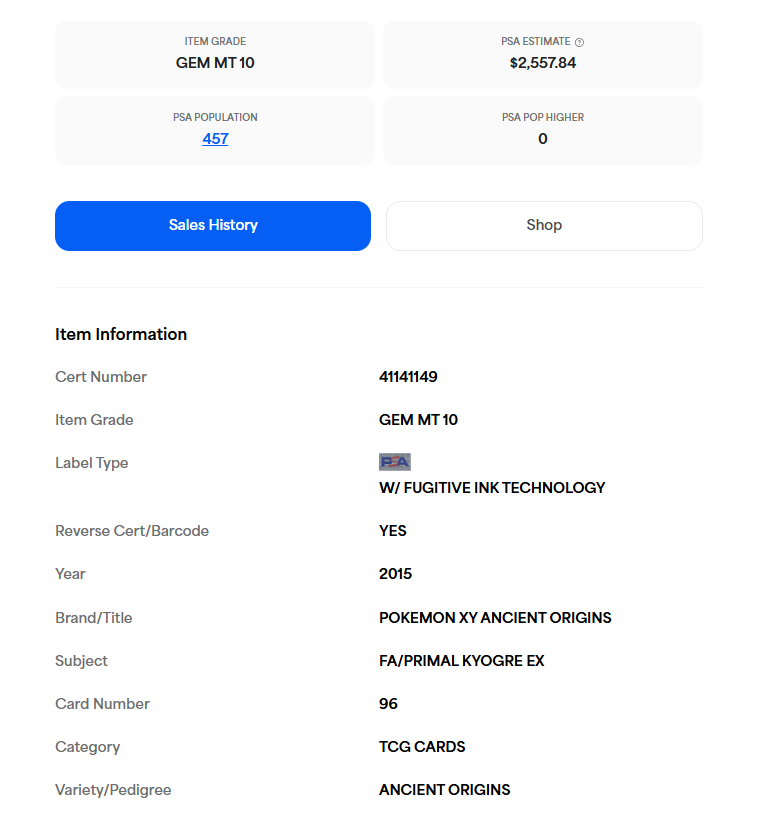769x828 pixels.
Task: Click the GEM MT 10 grade card
Action: tap(215, 55)
